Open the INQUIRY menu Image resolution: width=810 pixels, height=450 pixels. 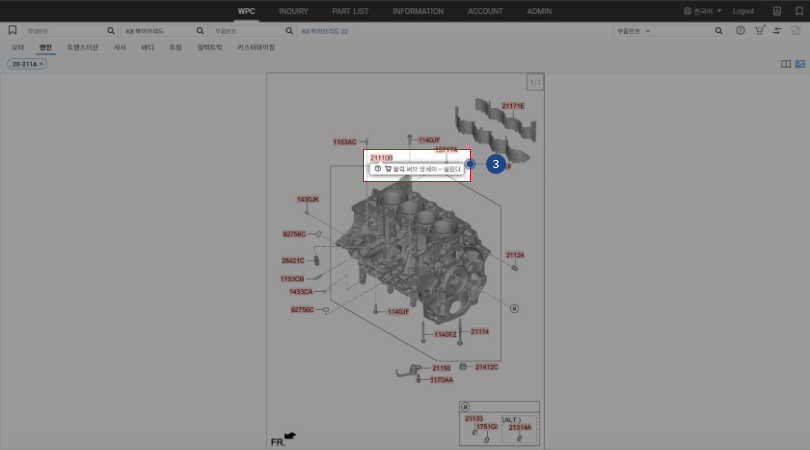293,11
